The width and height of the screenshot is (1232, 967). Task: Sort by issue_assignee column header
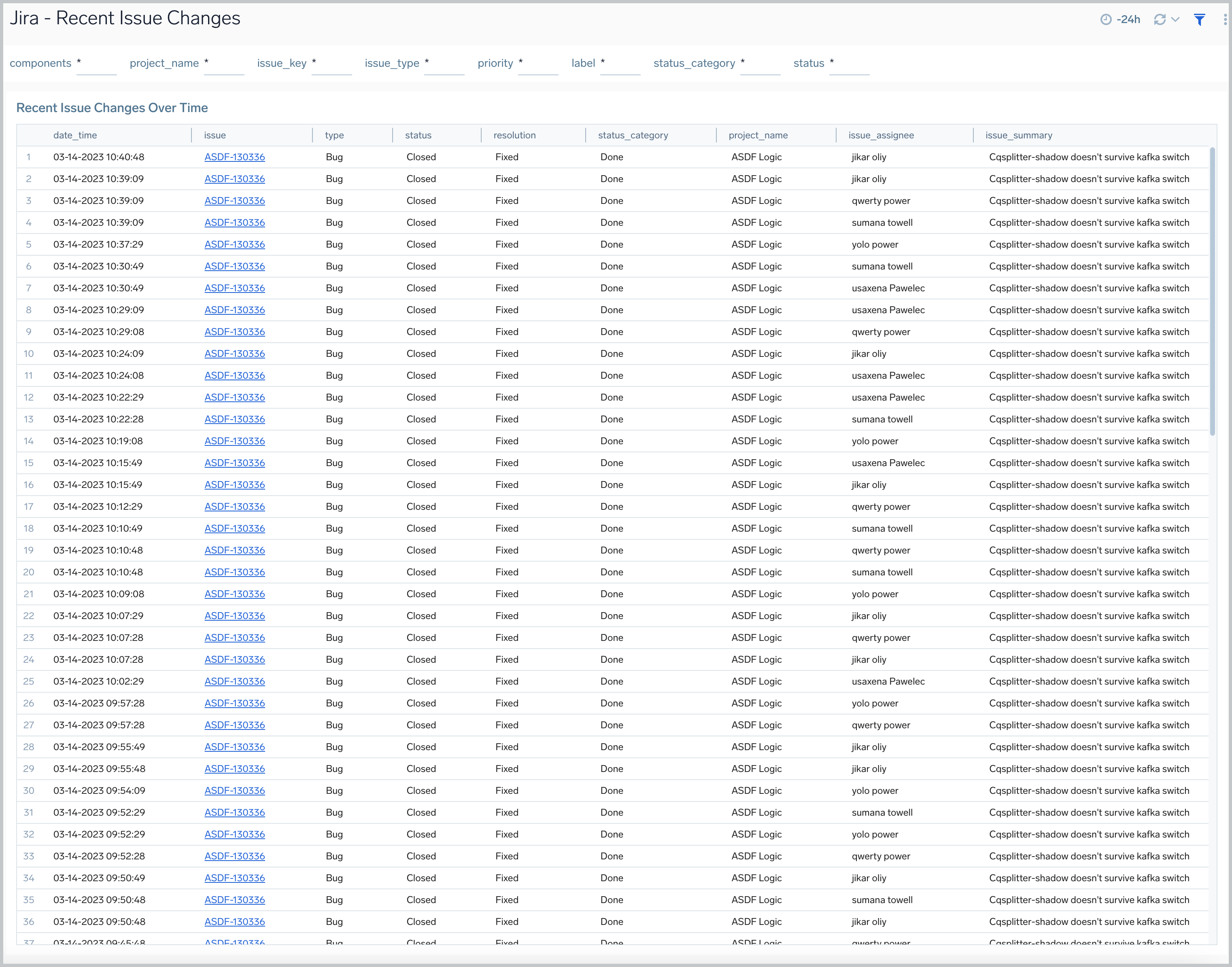pyautogui.click(x=881, y=135)
